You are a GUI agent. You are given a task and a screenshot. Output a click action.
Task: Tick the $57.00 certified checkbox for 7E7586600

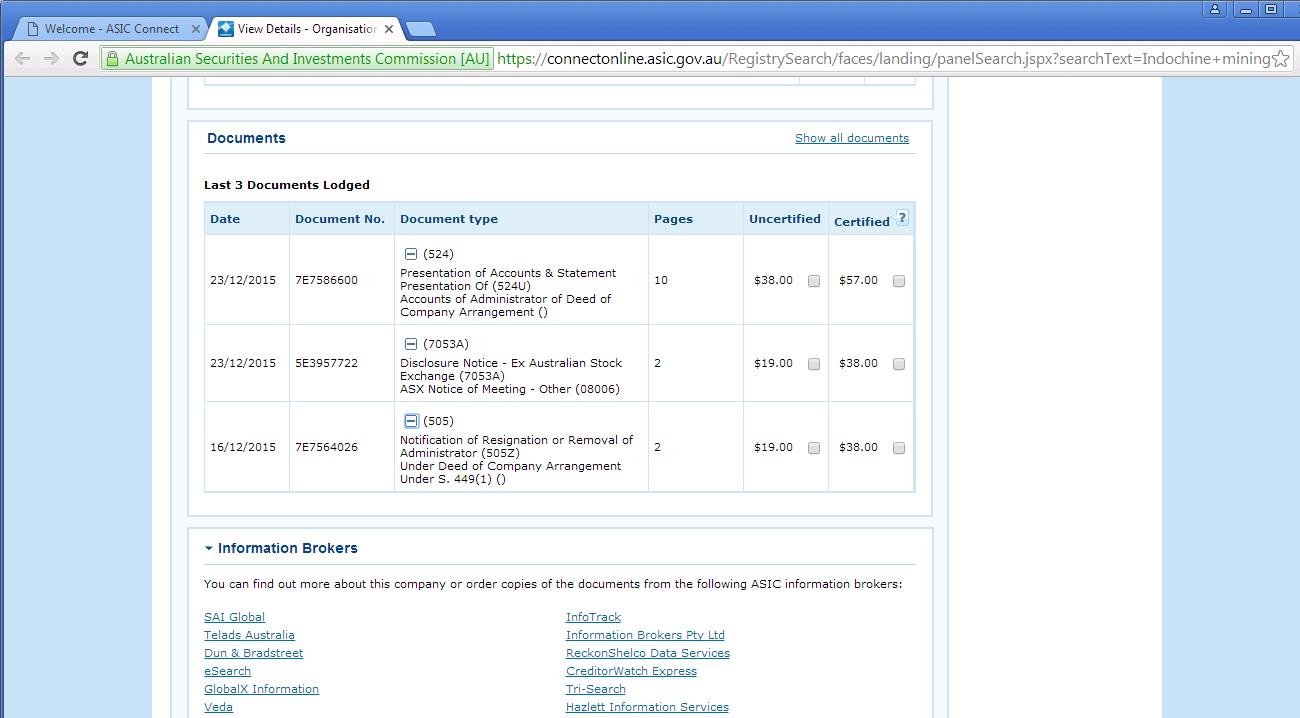pos(899,281)
